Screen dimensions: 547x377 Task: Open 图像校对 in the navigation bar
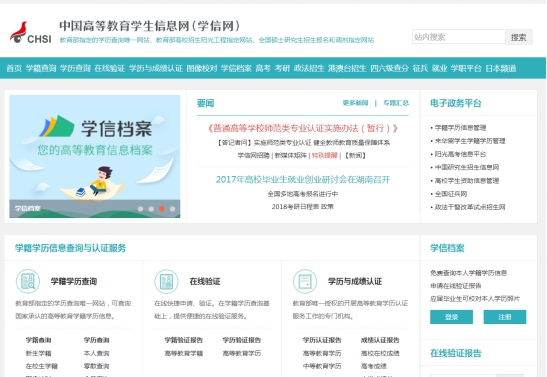point(202,68)
